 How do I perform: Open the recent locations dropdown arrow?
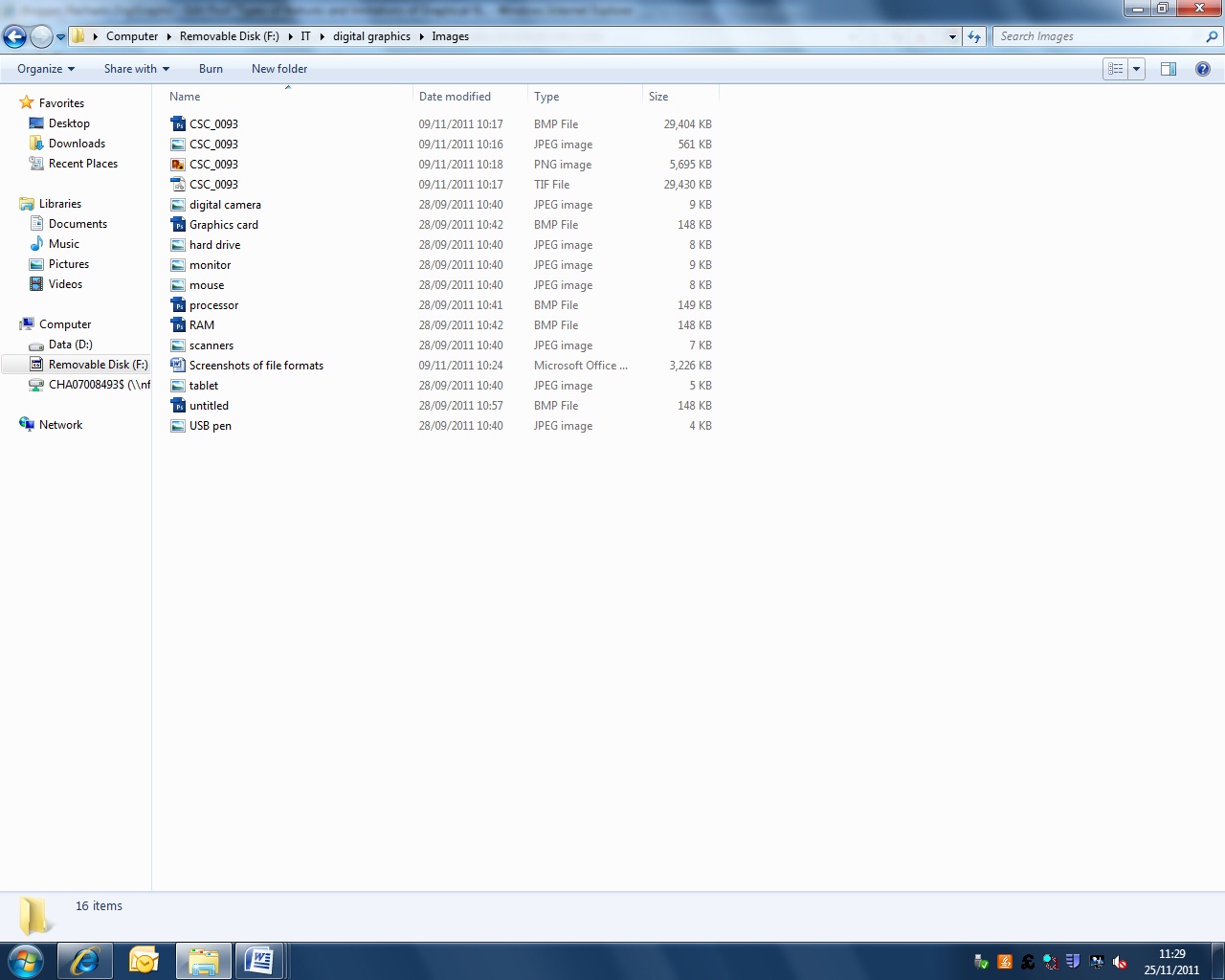coord(61,37)
